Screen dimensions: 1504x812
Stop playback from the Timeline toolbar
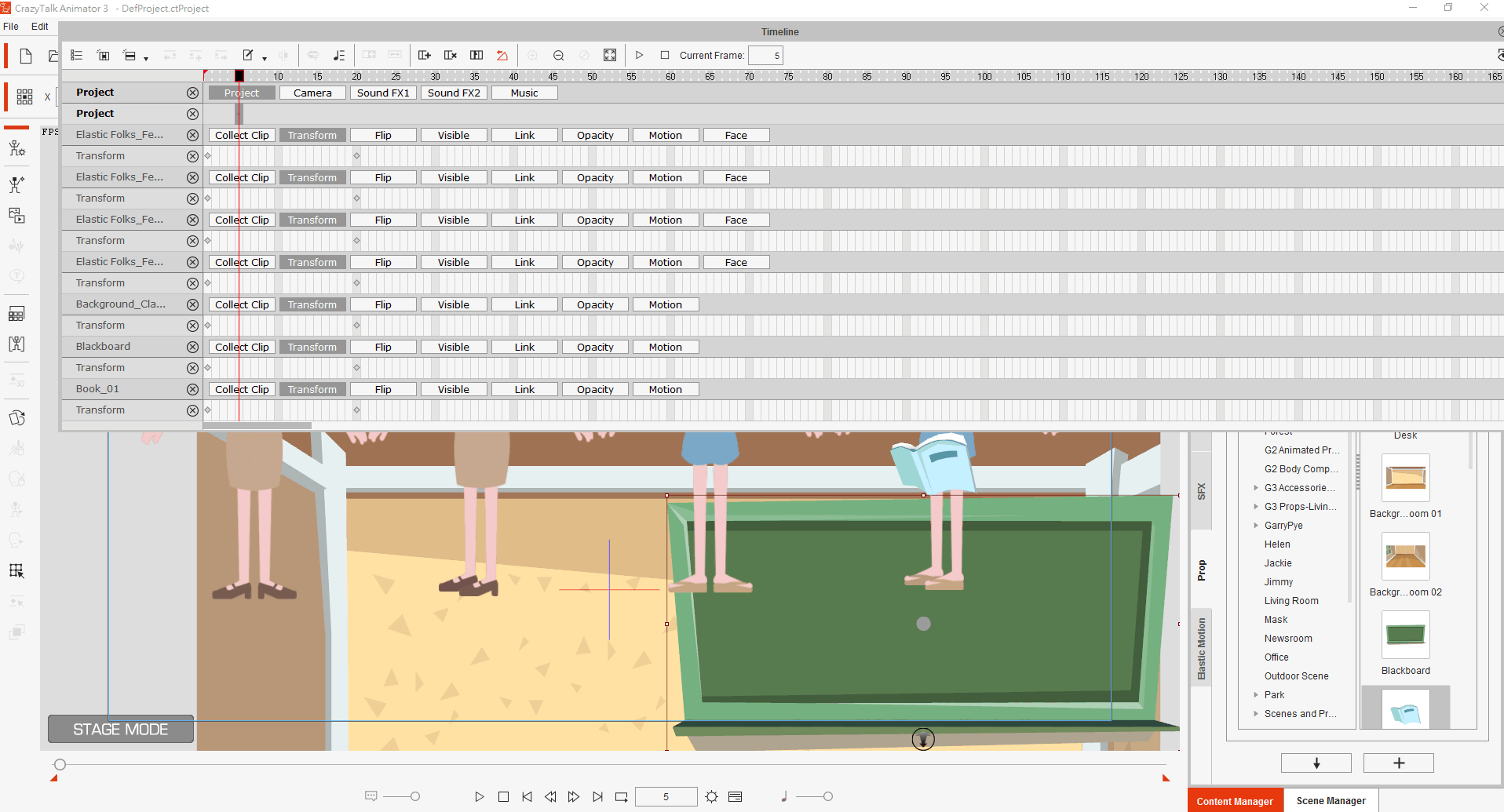(665, 55)
